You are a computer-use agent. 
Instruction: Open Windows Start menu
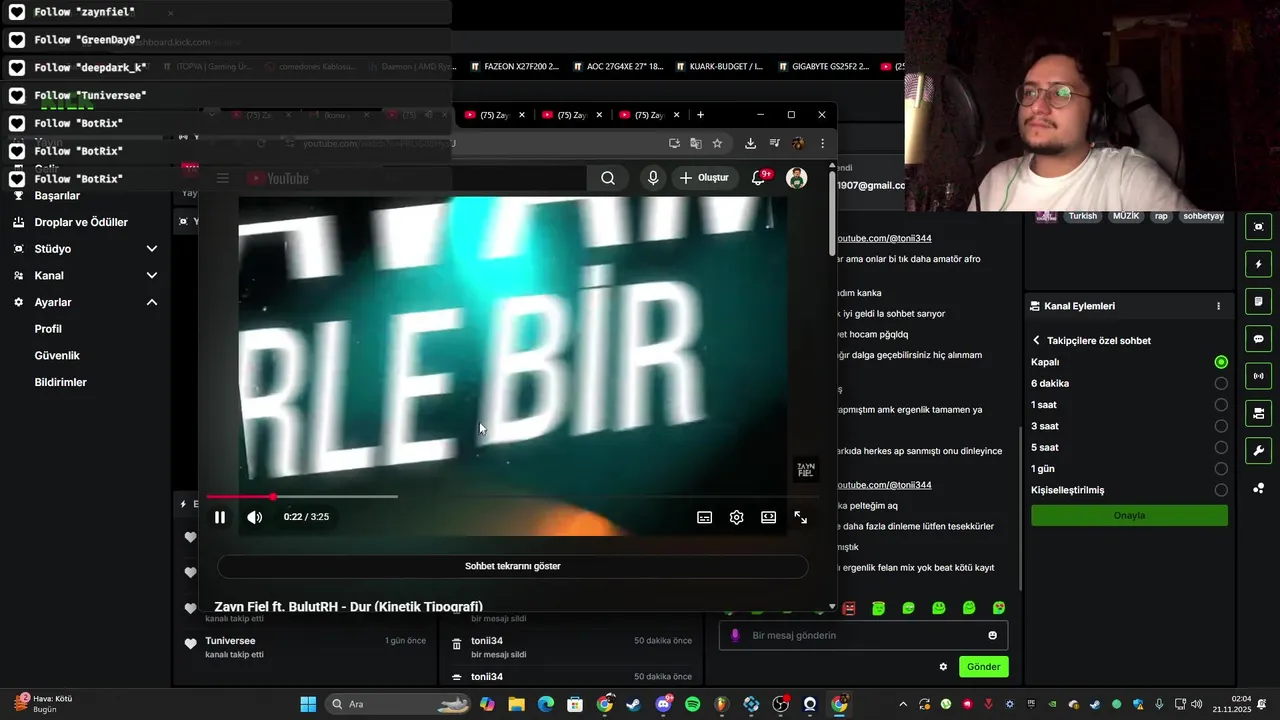coord(308,704)
